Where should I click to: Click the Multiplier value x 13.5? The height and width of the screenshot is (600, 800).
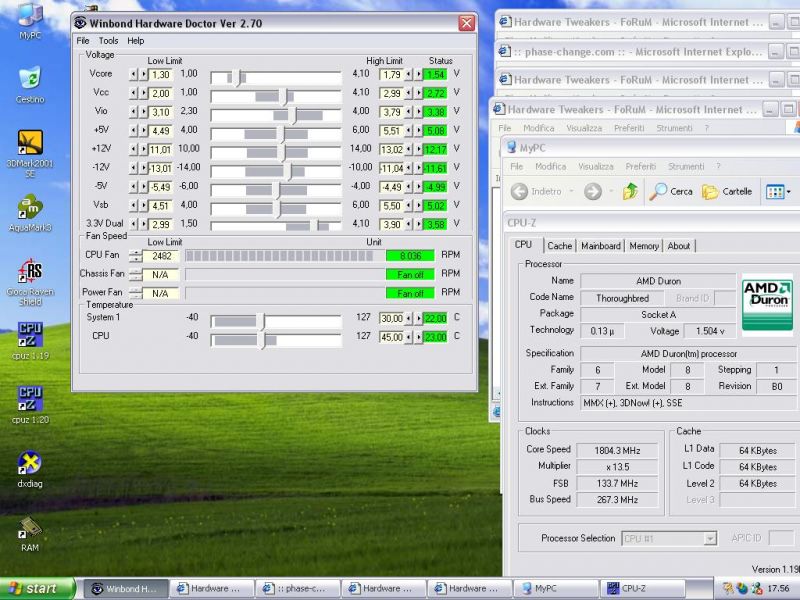coord(617,467)
